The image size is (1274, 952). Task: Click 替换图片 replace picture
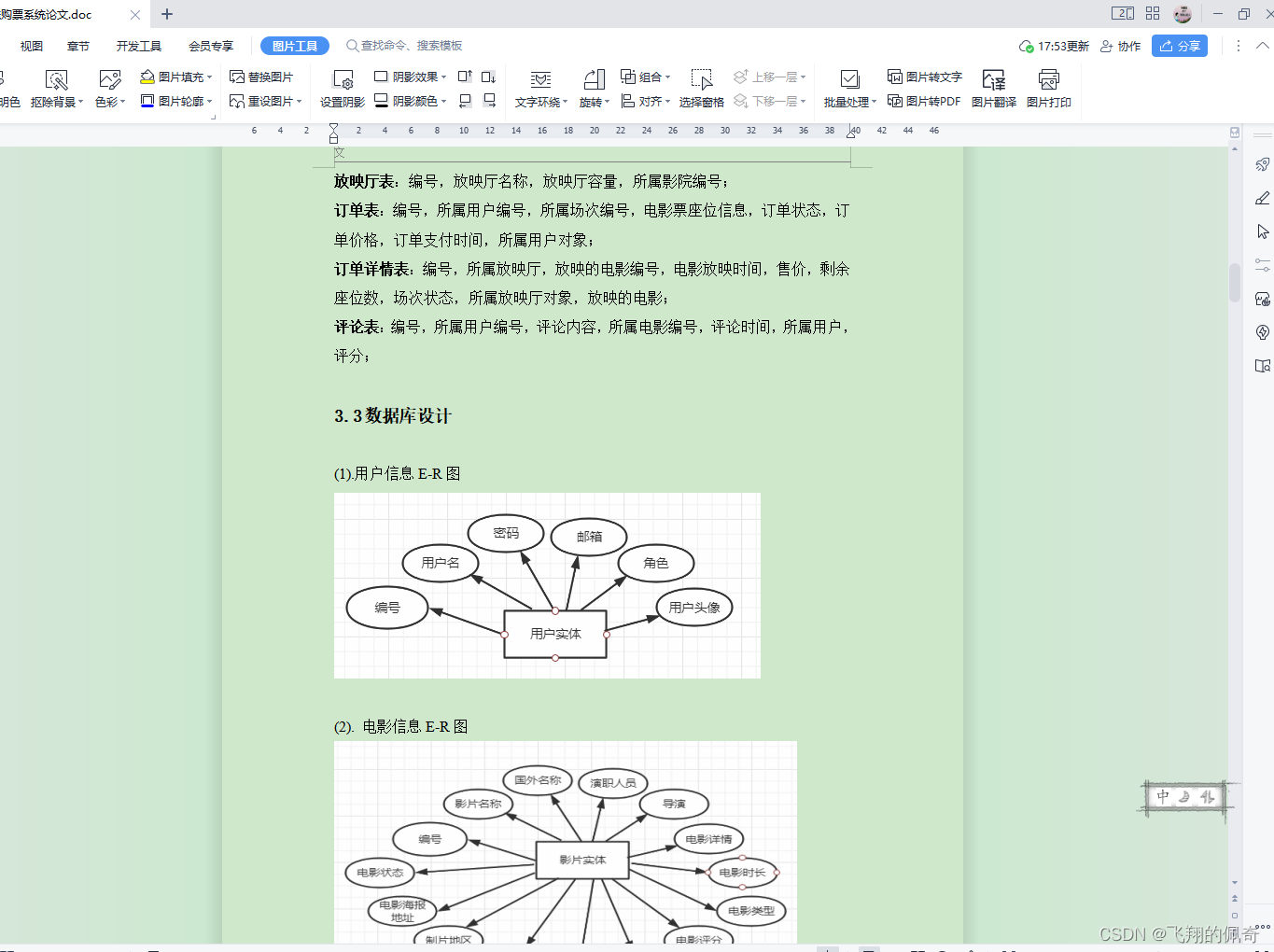click(261, 77)
